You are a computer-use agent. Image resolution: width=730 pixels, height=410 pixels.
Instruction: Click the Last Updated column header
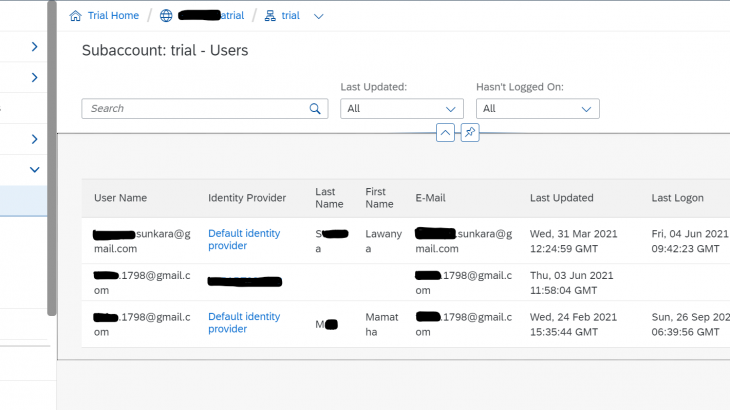(x=561, y=198)
